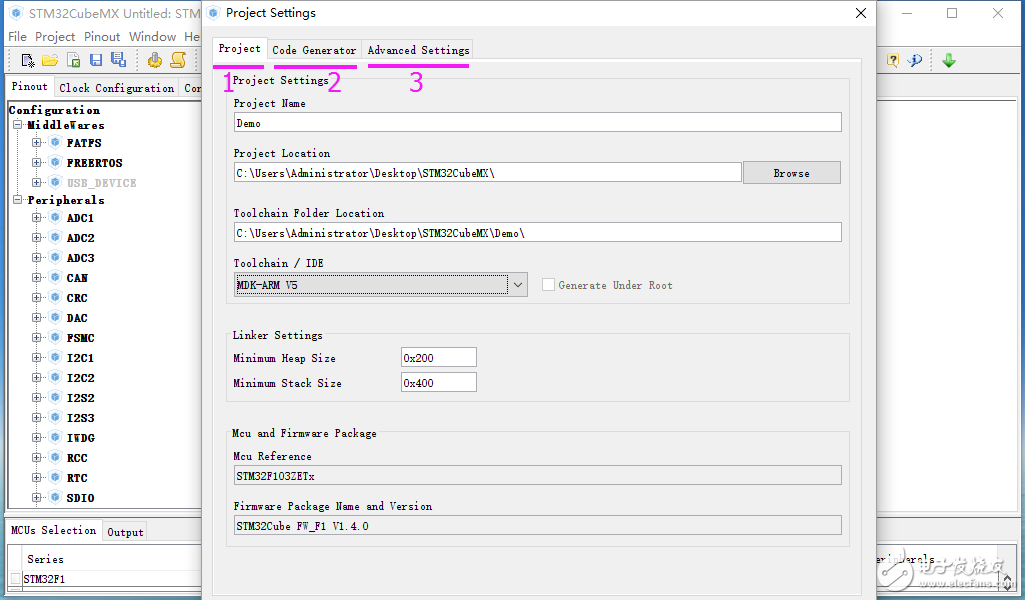The height and width of the screenshot is (600, 1025).
Task: Select the RCC tree label
Action: 76,458
